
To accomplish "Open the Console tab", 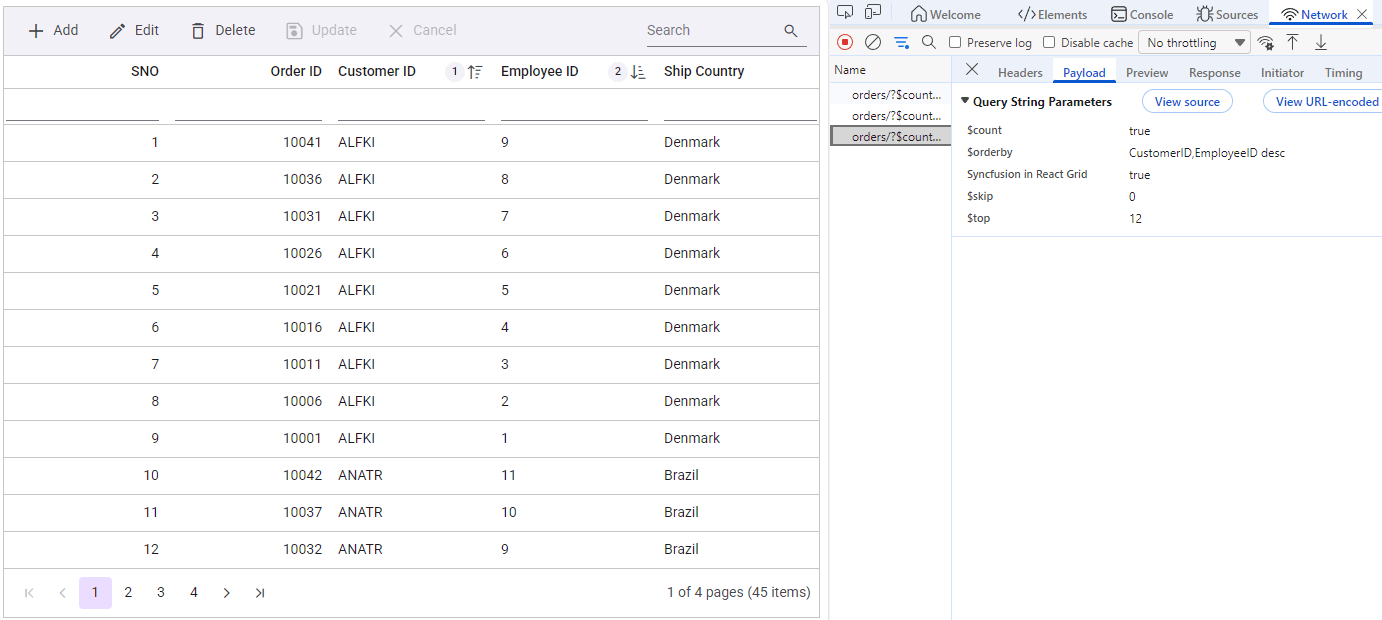I will pyautogui.click(x=1142, y=14).
